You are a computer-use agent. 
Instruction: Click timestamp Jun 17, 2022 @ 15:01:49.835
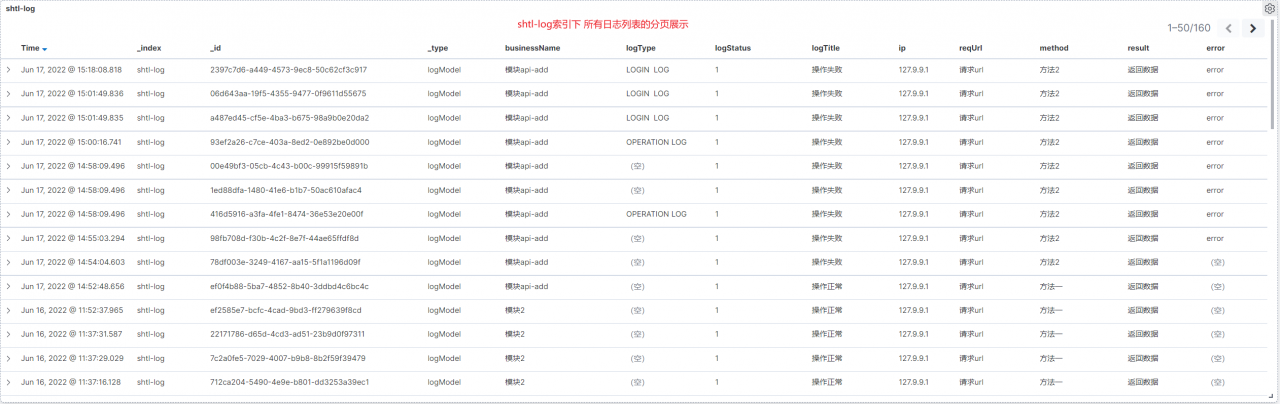coord(72,118)
